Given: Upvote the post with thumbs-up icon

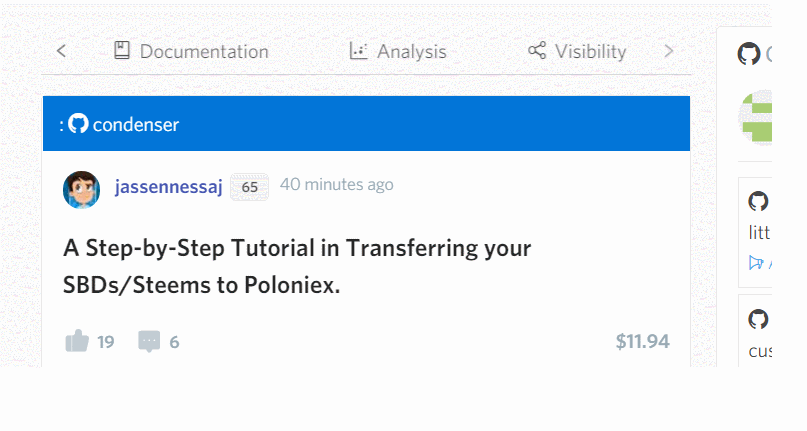Looking at the screenshot, I should point(77,341).
